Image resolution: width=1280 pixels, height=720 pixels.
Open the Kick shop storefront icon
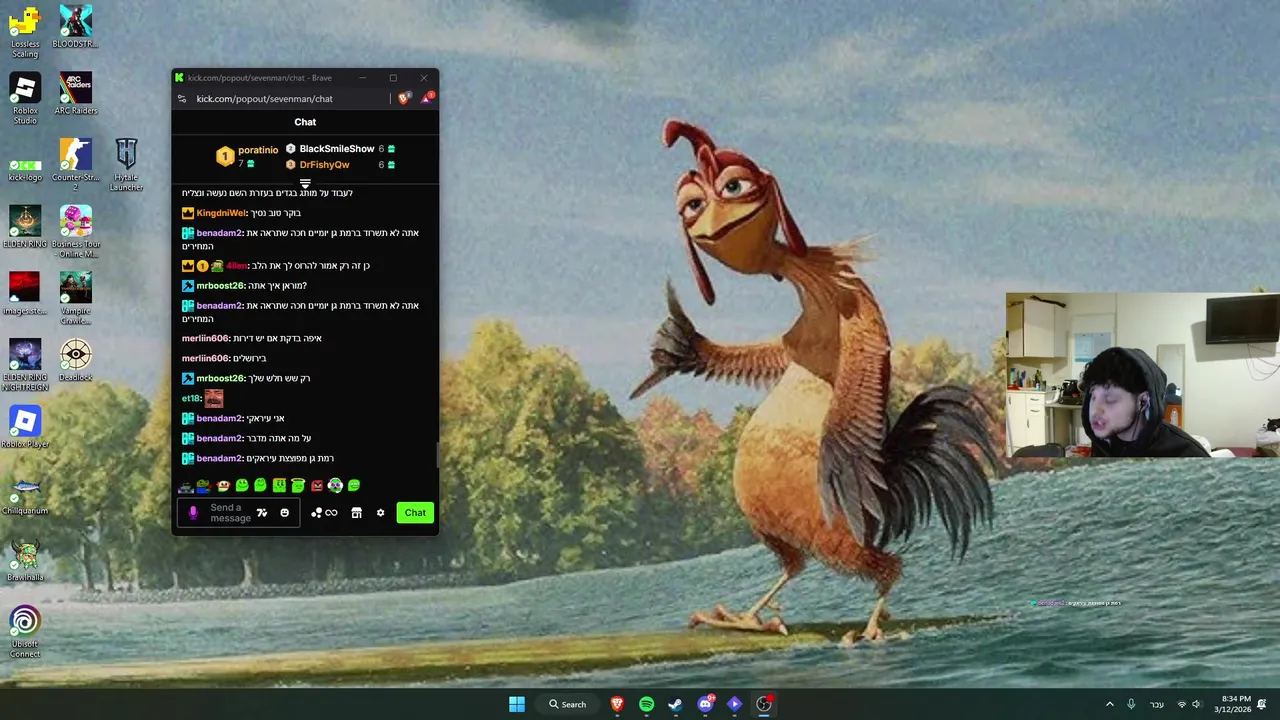pyautogui.click(x=356, y=513)
